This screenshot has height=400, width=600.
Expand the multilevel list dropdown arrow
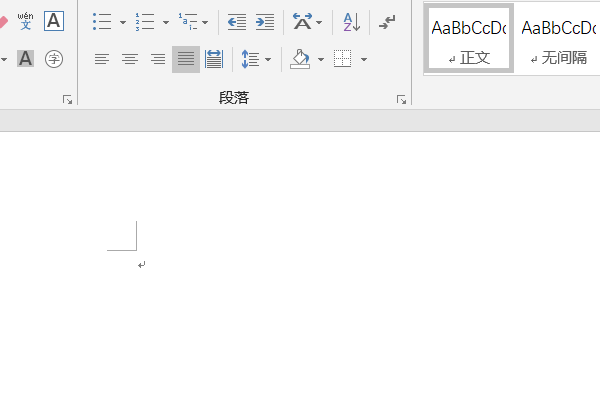point(205,22)
